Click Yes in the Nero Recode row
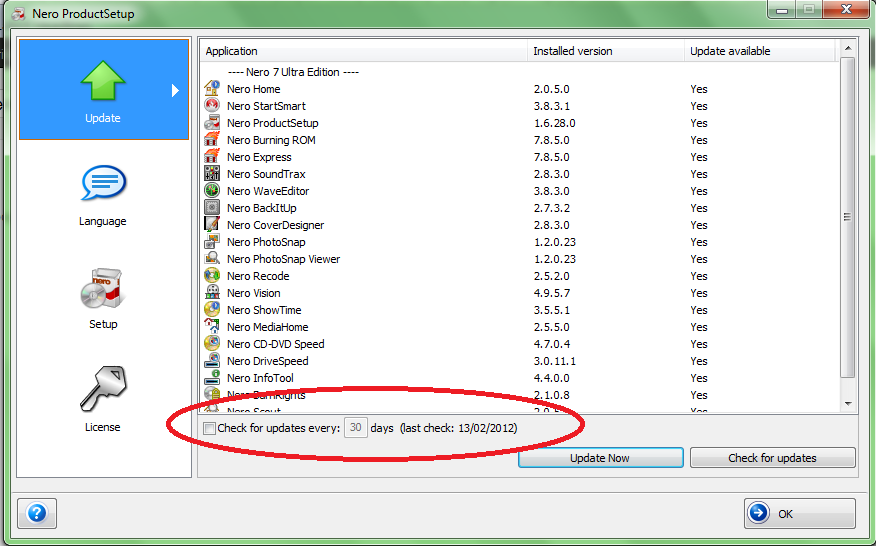This screenshot has width=876, height=546. coord(699,276)
